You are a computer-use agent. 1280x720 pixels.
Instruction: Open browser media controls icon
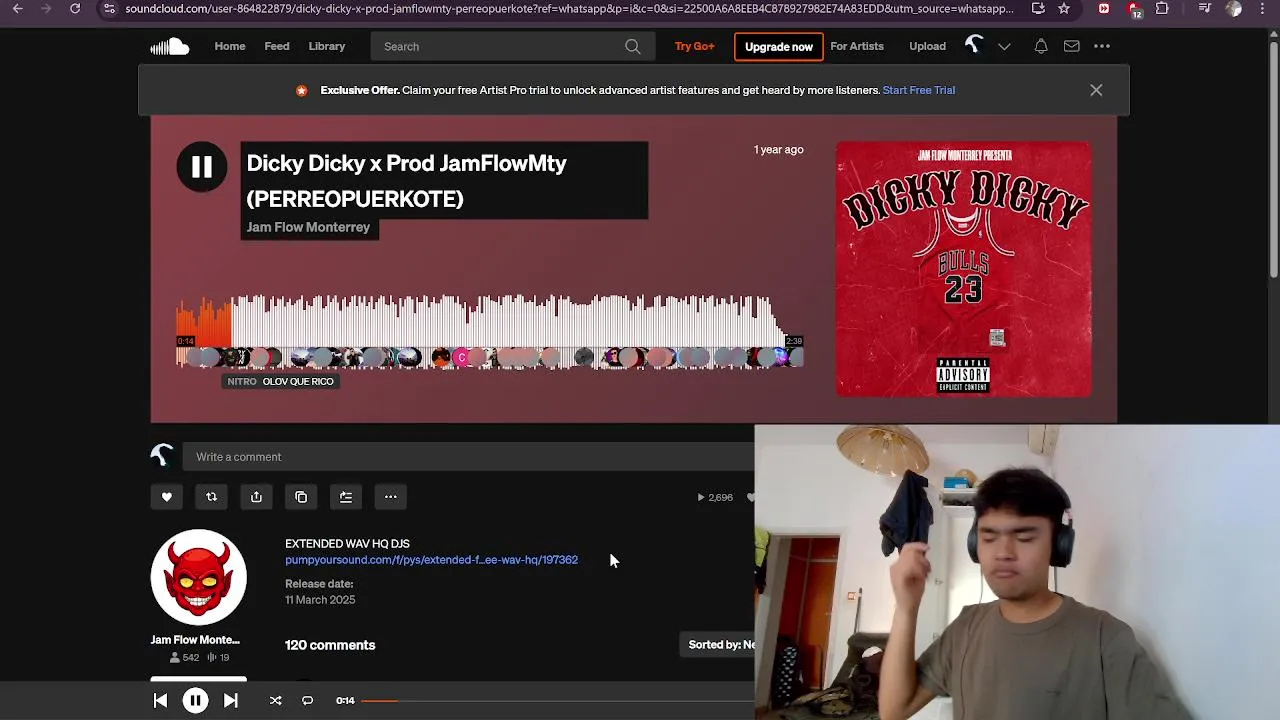click(x=1205, y=9)
